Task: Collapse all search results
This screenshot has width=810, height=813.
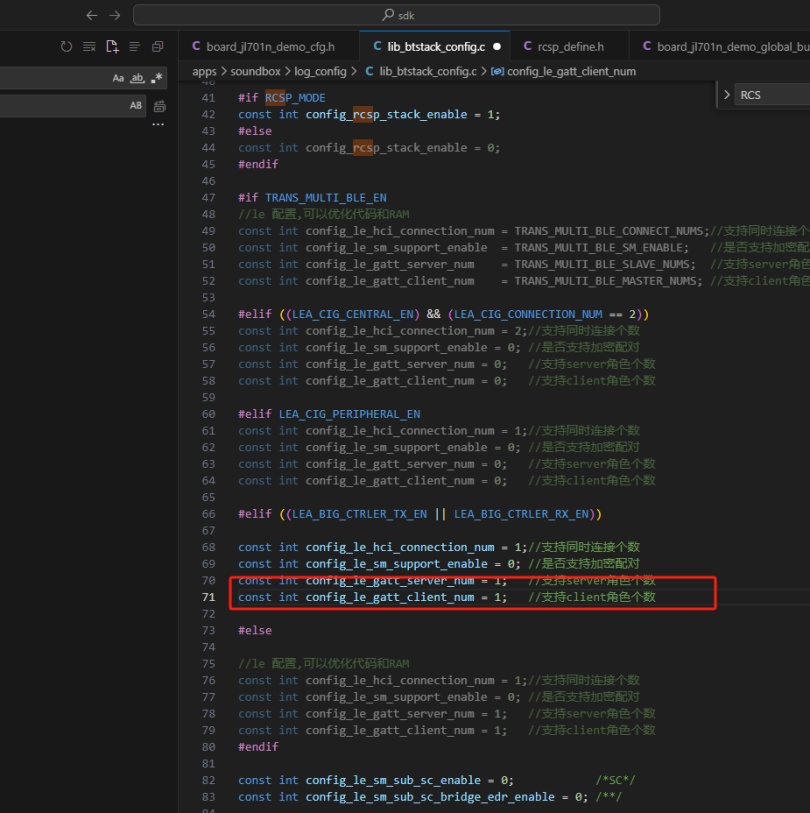Action: (157, 47)
